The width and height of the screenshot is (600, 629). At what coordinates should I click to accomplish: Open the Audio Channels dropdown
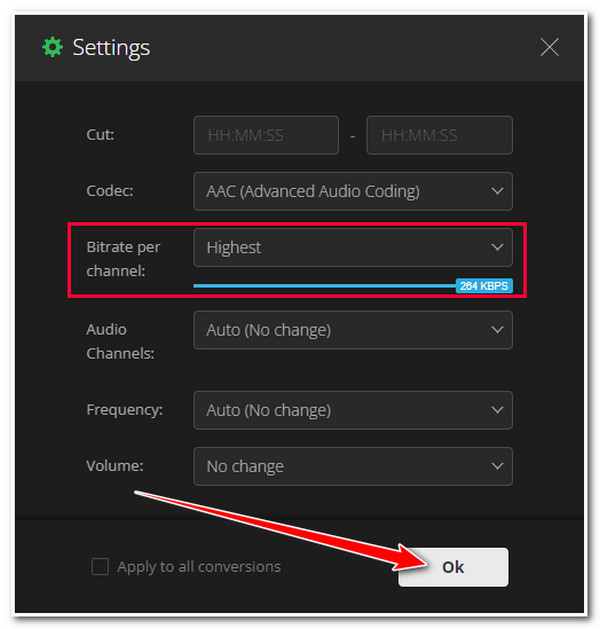tap(353, 330)
